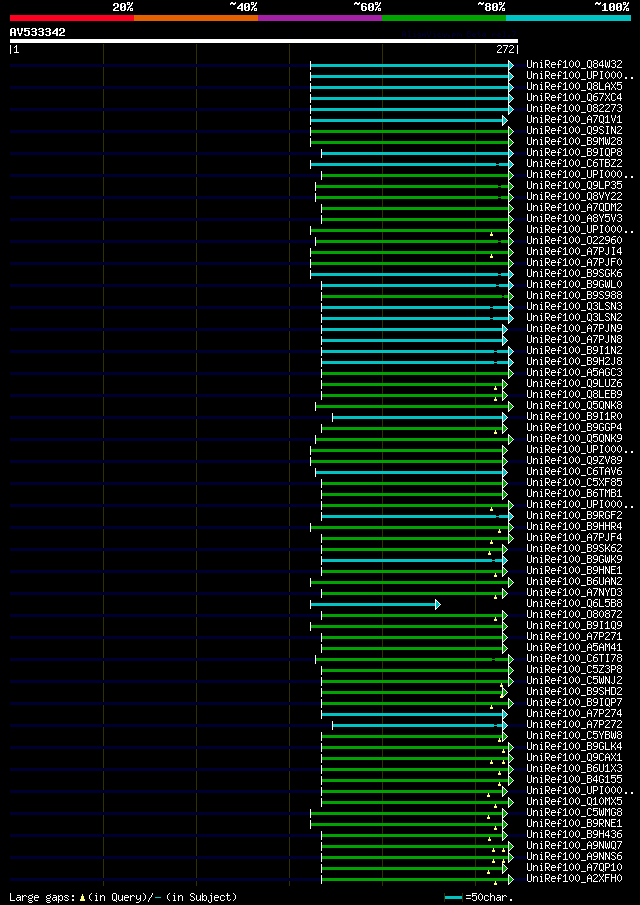This screenshot has height=905, width=640.
Task: Open the UniRef100_B4G155 entry
Action: [574, 780]
